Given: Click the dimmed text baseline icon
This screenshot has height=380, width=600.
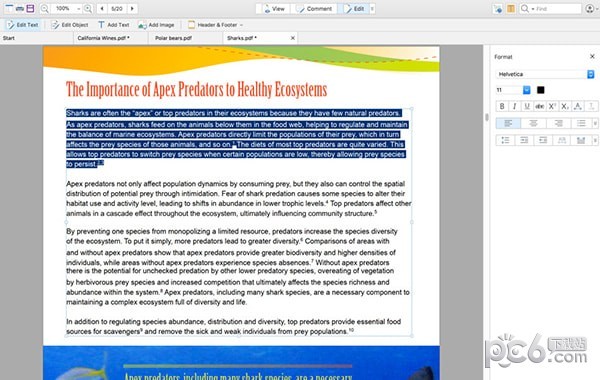Looking at the screenshot, I should tap(591, 106).
